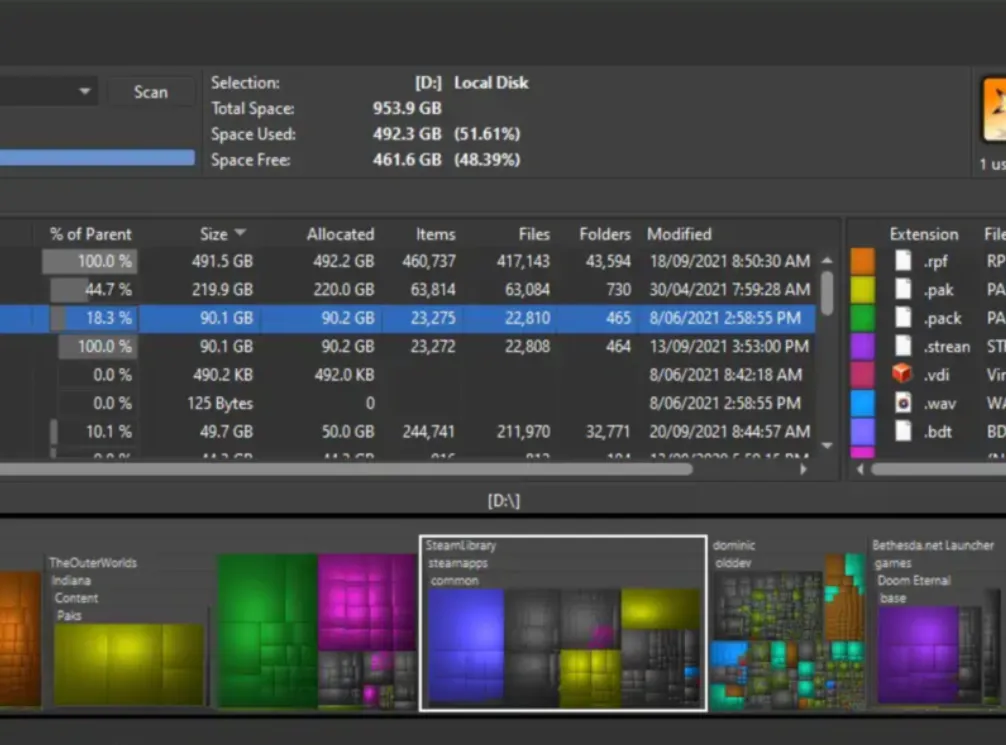Click right arrow of horizontal list scrollbar

(x=803, y=469)
